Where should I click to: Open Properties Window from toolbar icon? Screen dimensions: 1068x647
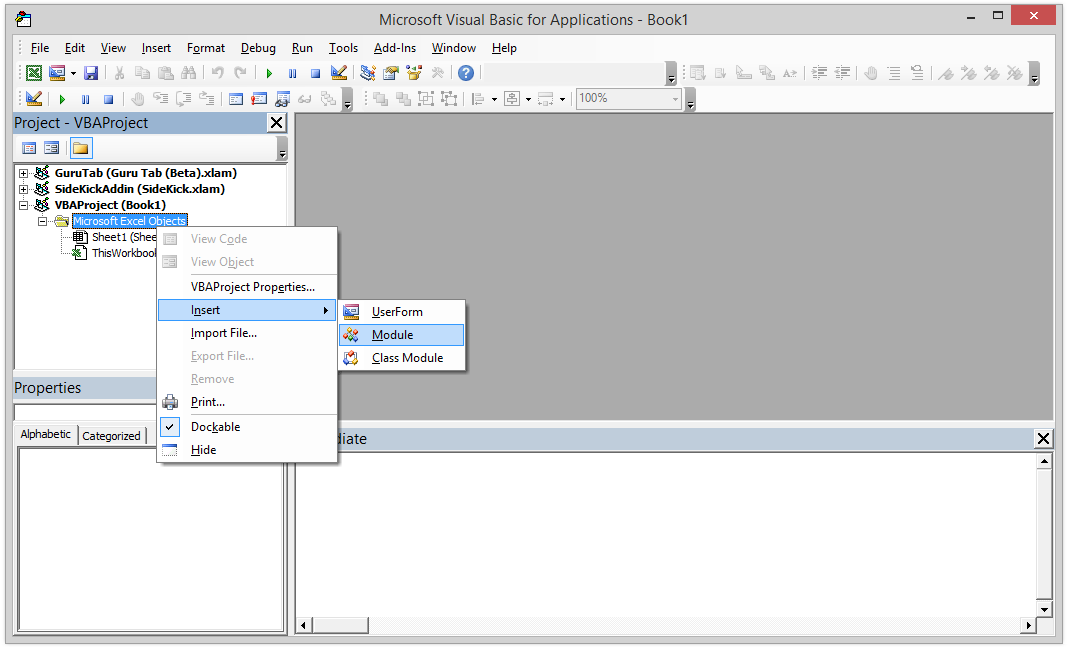point(391,73)
